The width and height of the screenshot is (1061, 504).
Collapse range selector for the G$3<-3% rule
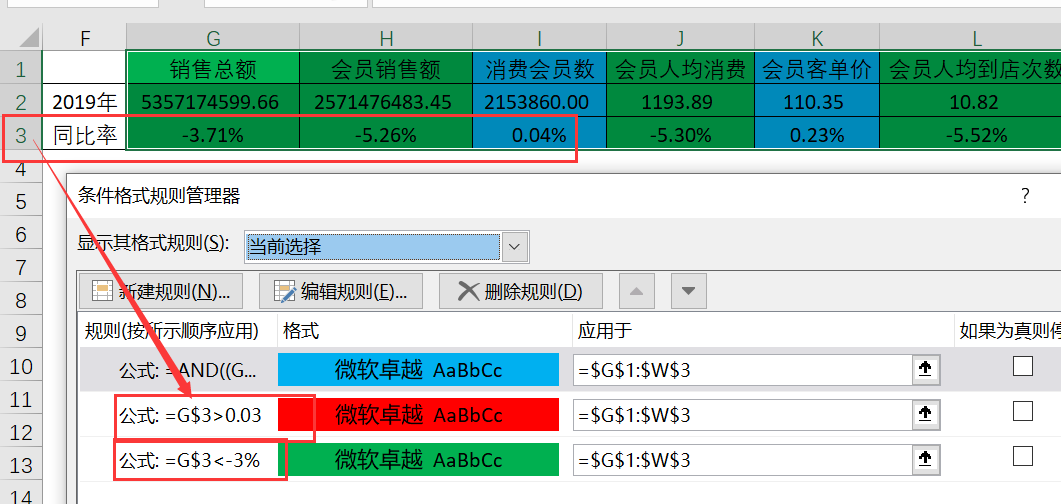coord(924,461)
